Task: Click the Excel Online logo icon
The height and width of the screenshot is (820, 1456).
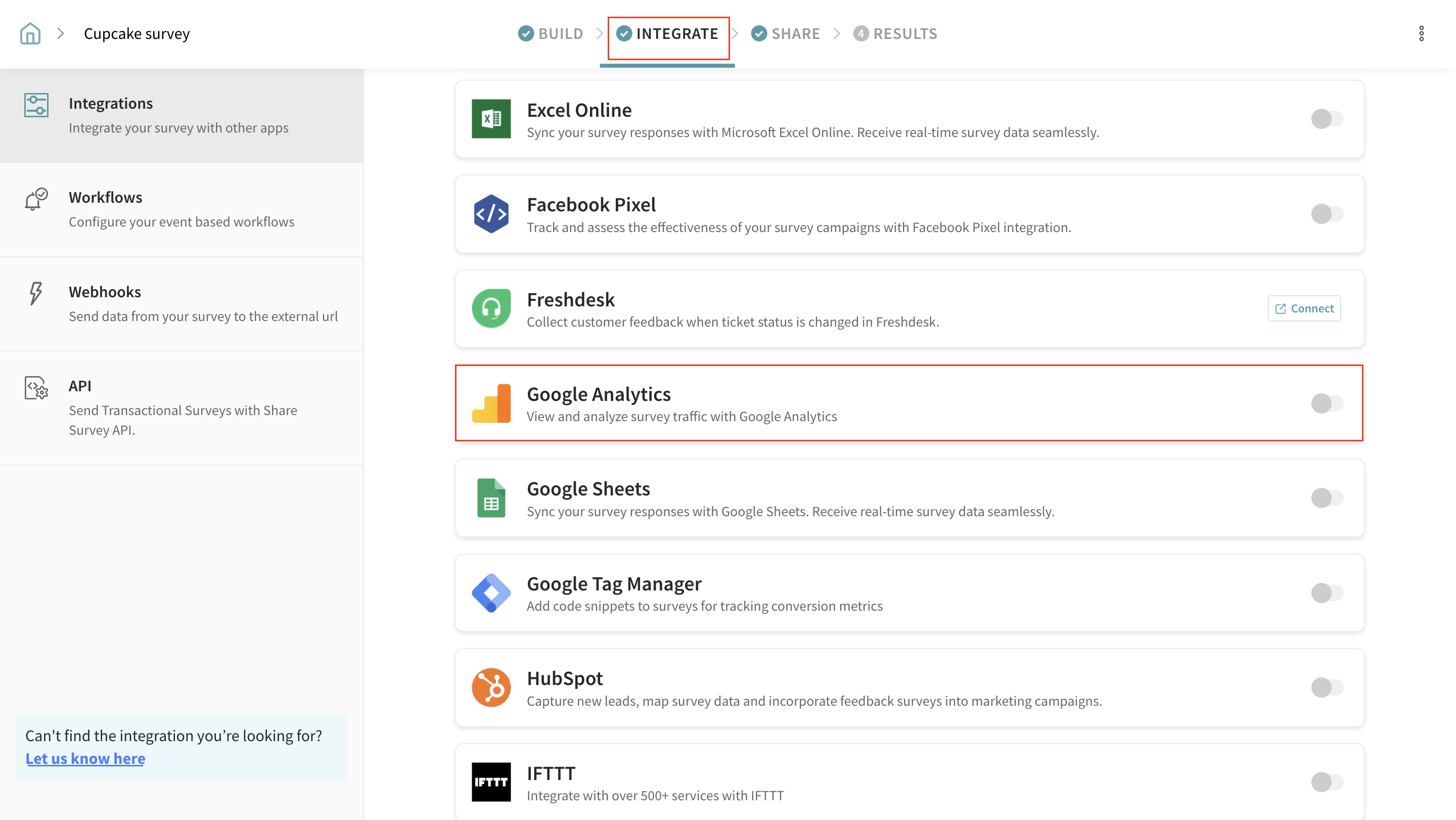Action: pos(490,119)
